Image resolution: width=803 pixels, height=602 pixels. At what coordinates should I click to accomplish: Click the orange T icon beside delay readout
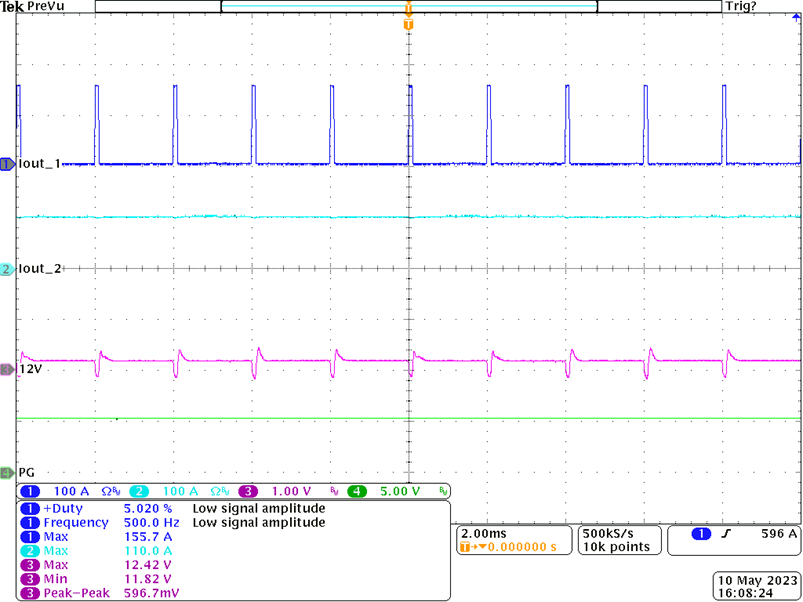(x=464, y=547)
